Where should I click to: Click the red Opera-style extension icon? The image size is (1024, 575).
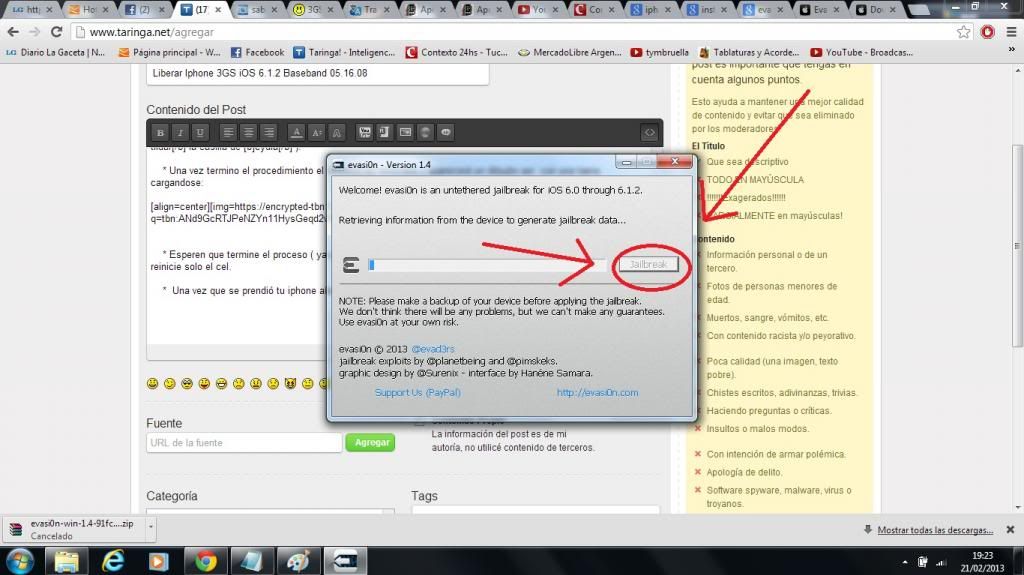point(987,32)
